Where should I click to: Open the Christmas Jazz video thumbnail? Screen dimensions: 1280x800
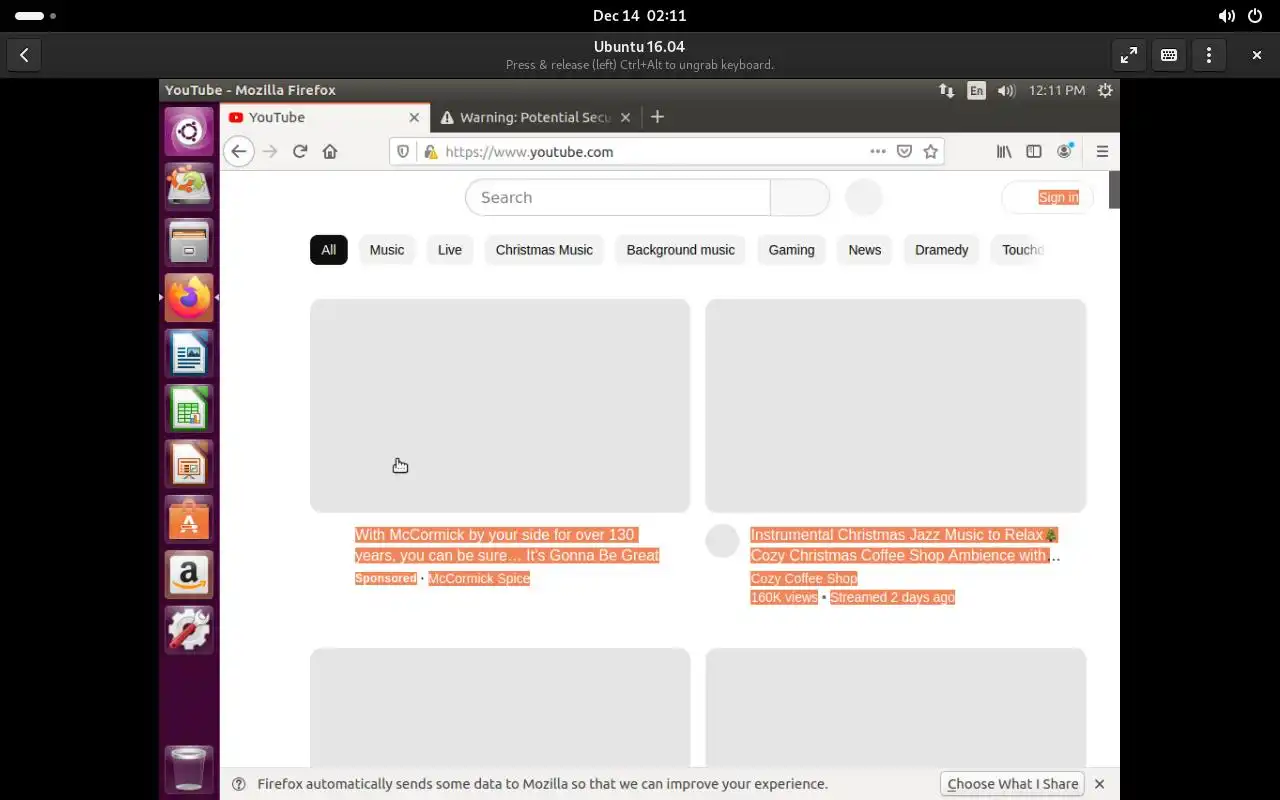click(896, 406)
